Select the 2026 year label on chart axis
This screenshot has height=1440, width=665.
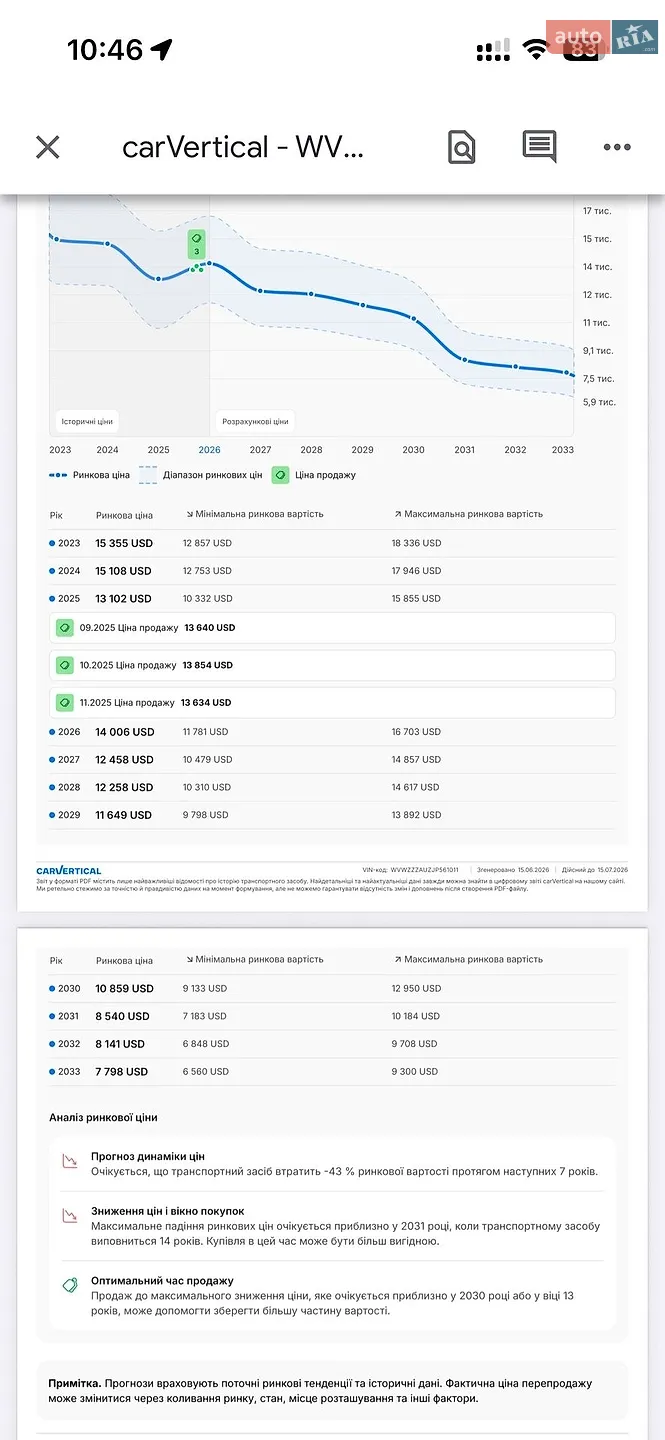[x=209, y=450]
